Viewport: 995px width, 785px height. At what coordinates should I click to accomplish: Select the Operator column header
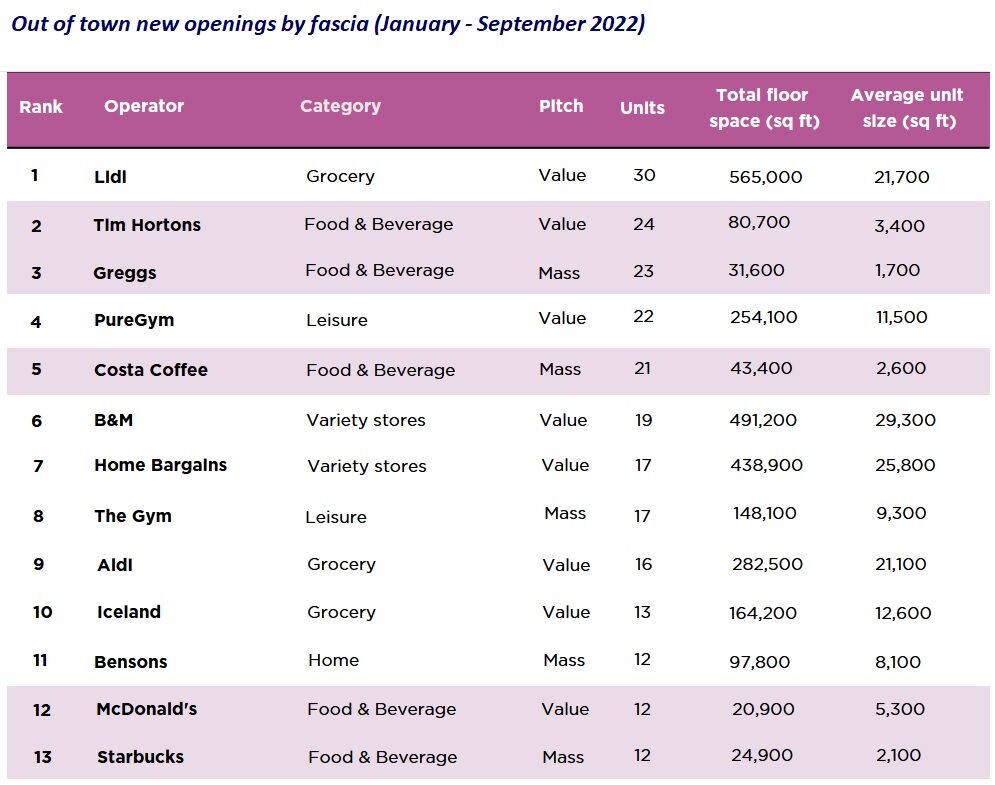pos(144,106)
